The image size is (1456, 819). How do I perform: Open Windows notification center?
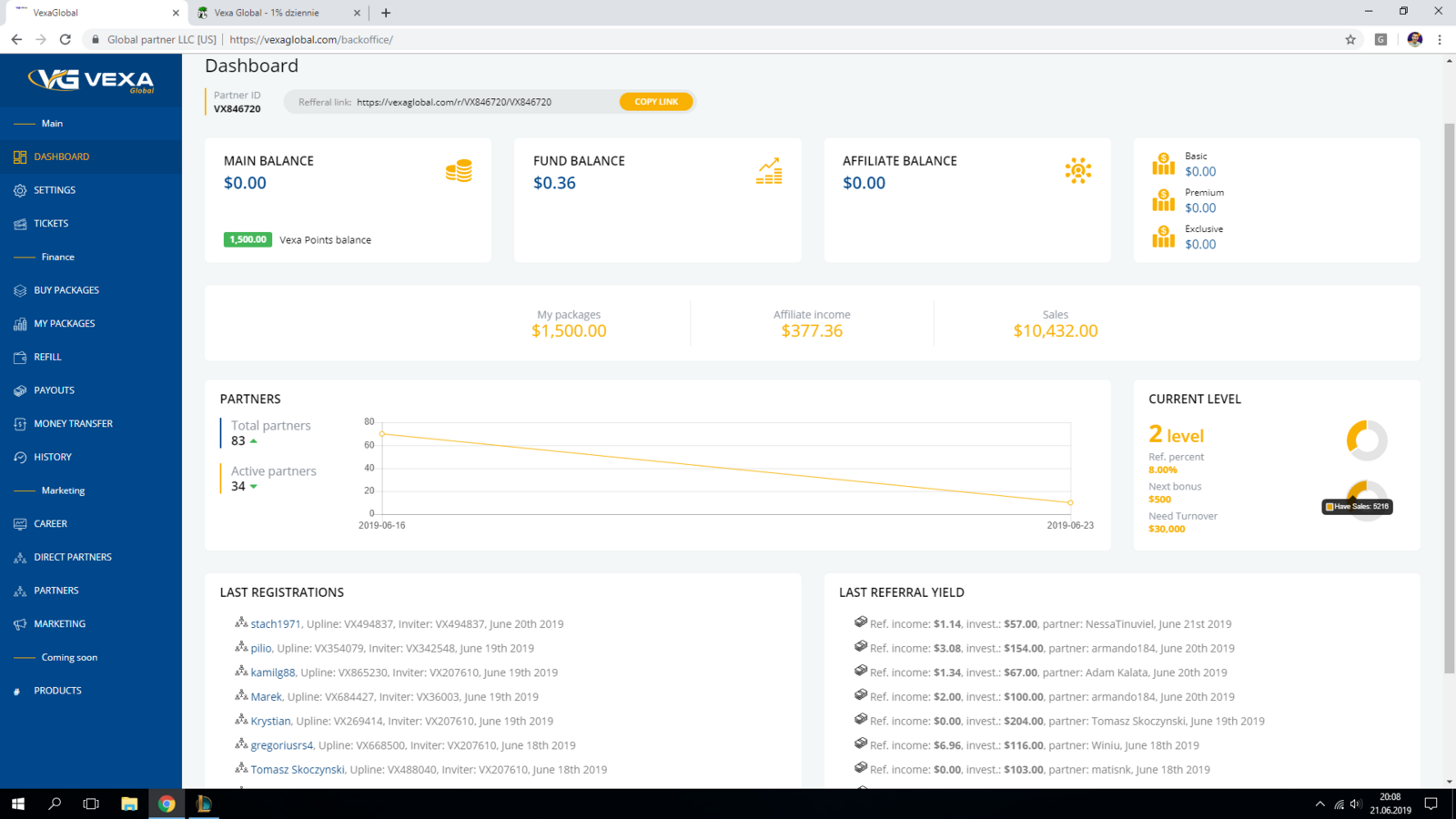click(x=1431, y=804)
